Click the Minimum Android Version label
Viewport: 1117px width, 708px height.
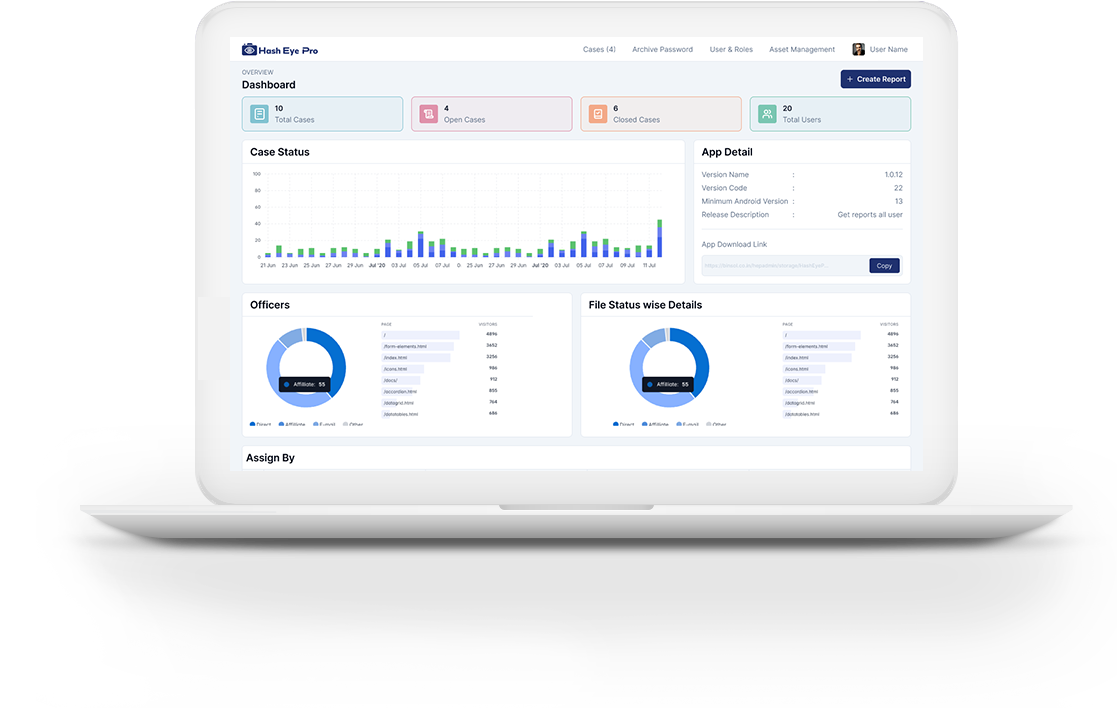coord(744,202)
